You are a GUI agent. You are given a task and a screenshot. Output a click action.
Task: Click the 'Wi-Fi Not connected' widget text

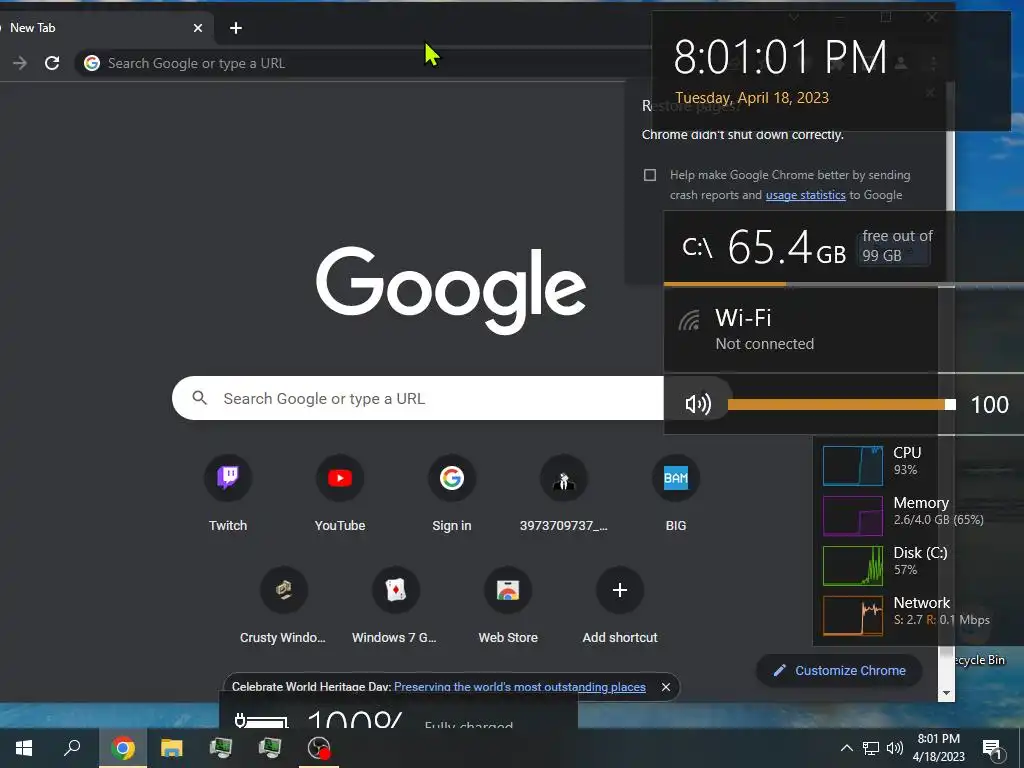point(765,330)
